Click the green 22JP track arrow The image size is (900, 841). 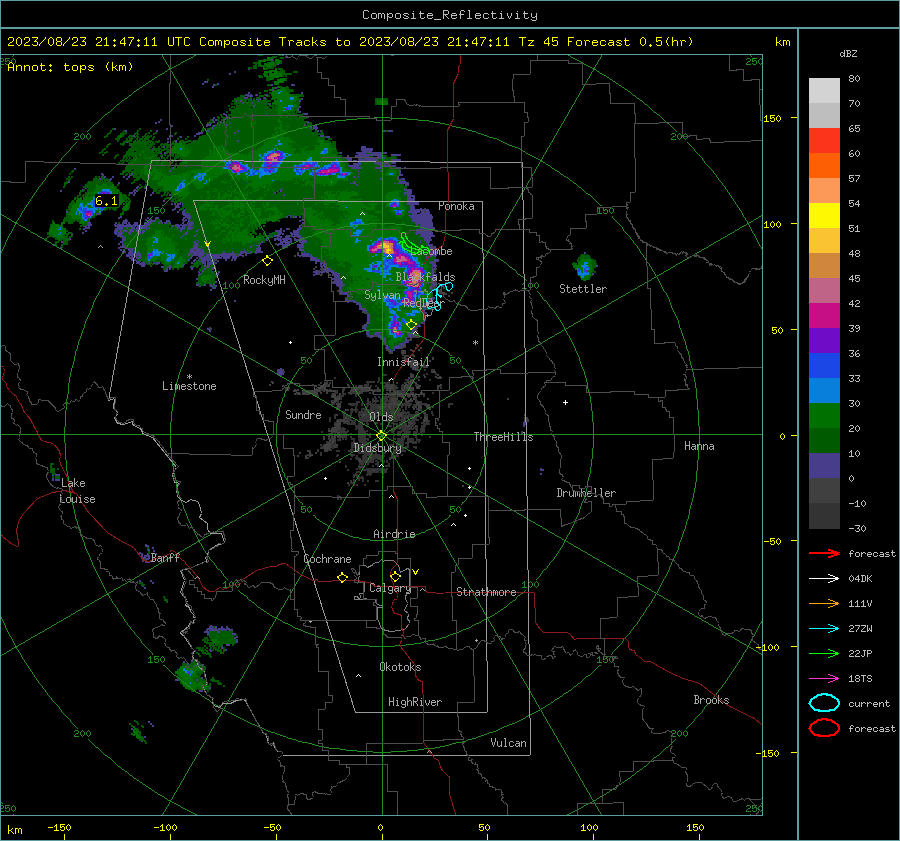pyautogui.click(x=824, y=653)
